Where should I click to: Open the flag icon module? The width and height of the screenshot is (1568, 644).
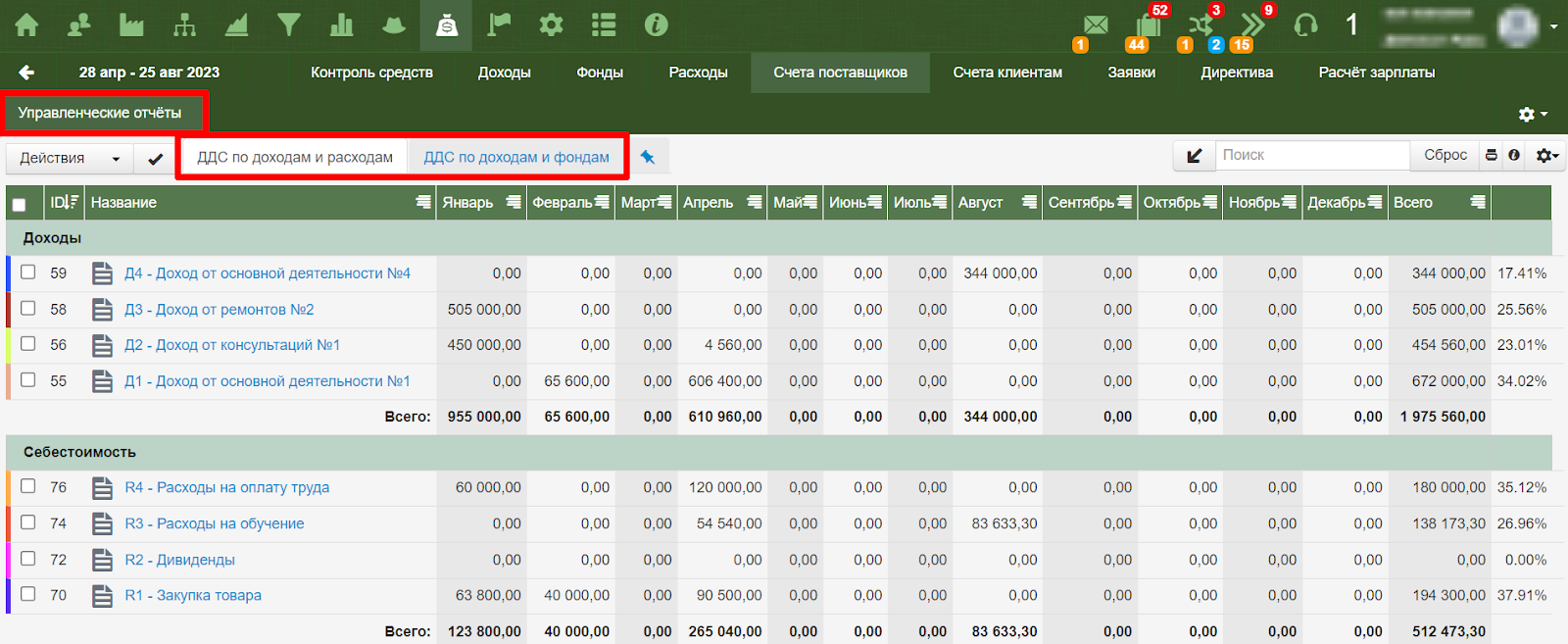click(499, 25)
